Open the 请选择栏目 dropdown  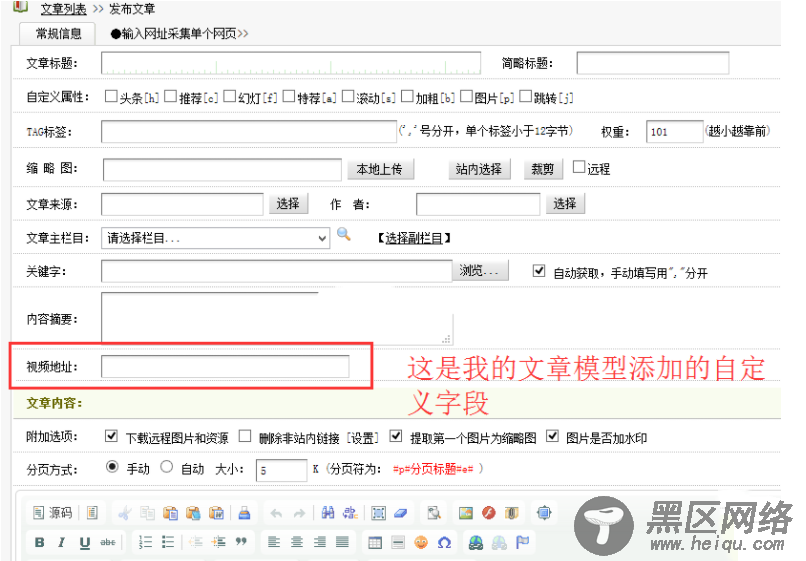point(215,238)
